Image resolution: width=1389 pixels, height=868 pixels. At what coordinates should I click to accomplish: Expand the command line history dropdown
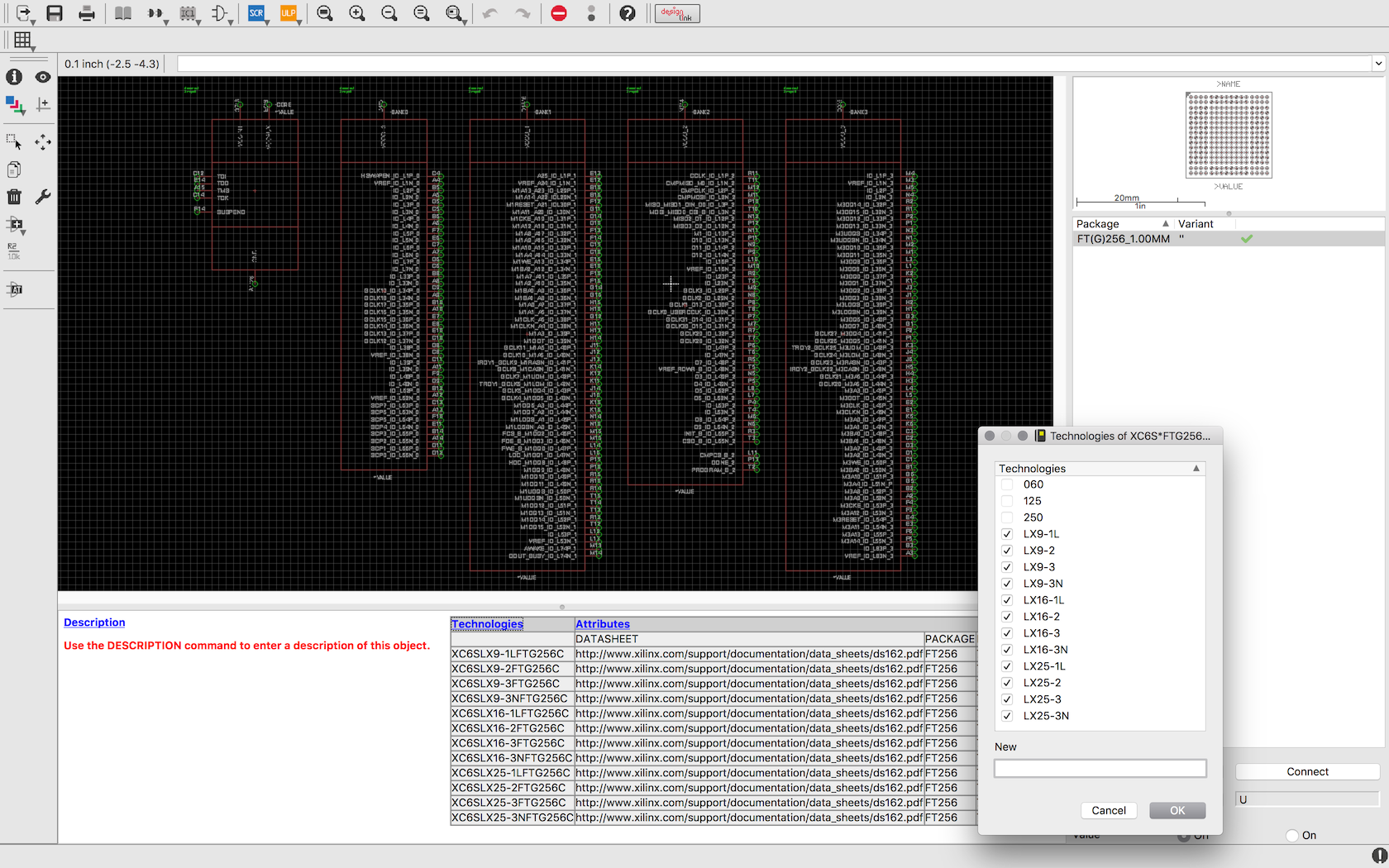1378,64
